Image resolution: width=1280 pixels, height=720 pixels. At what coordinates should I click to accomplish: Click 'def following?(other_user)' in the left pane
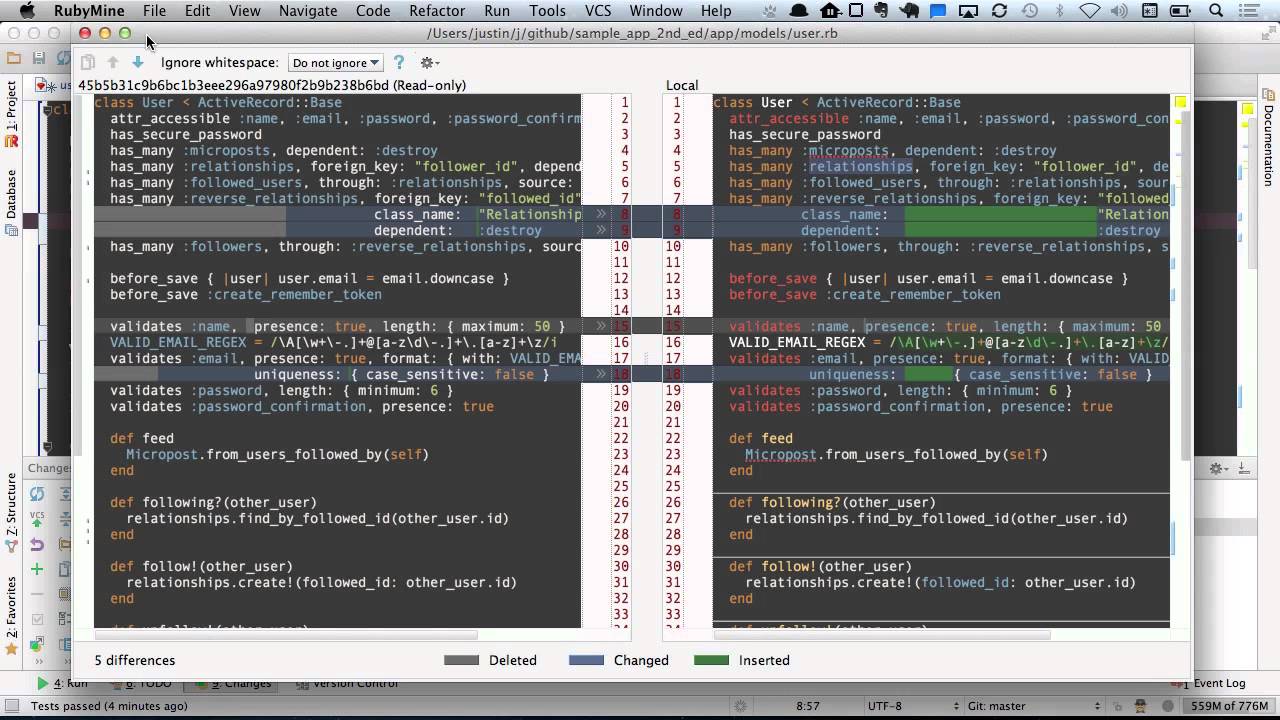(x=213, y=502)
